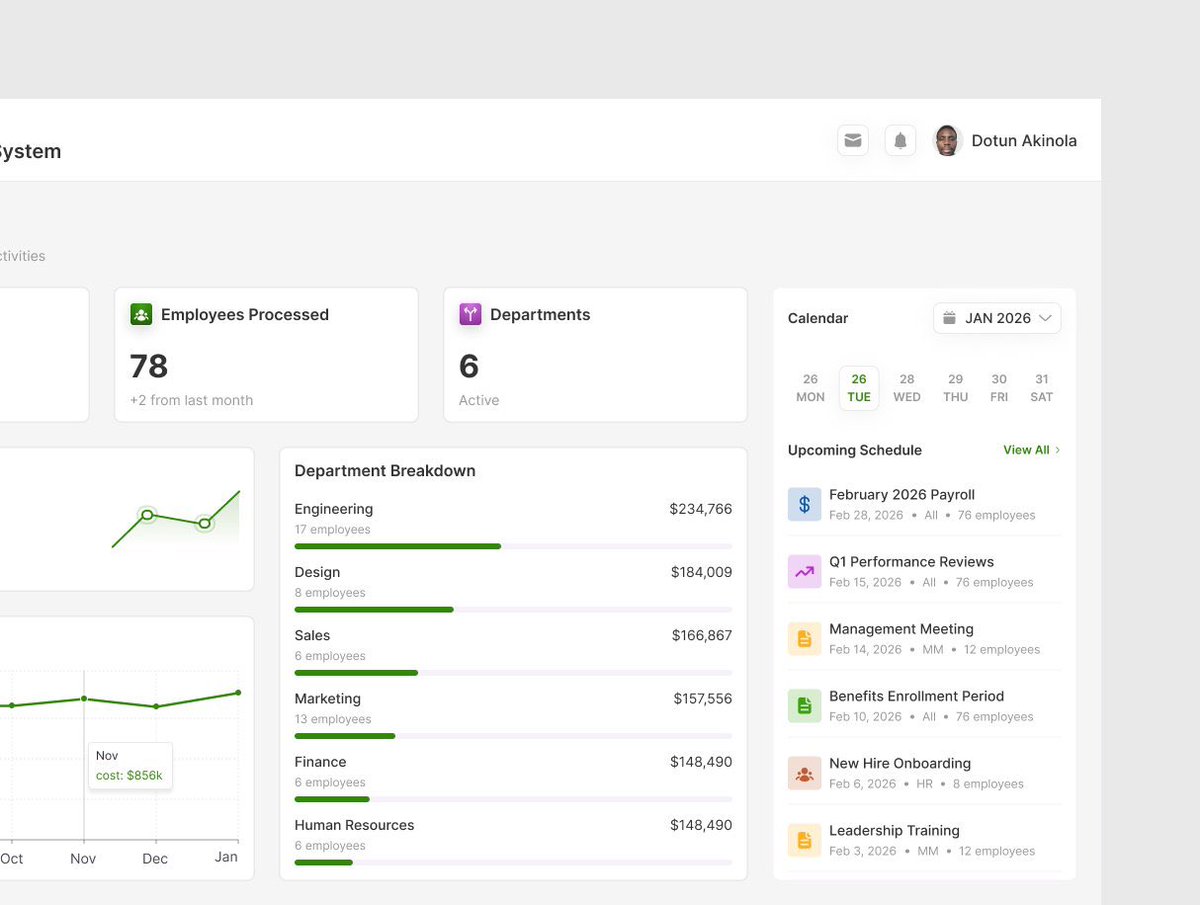Viewport: 1200px width, 905px height.
Task: Open the Benefits Enrollment Period event
Action: tap(924, 705)
